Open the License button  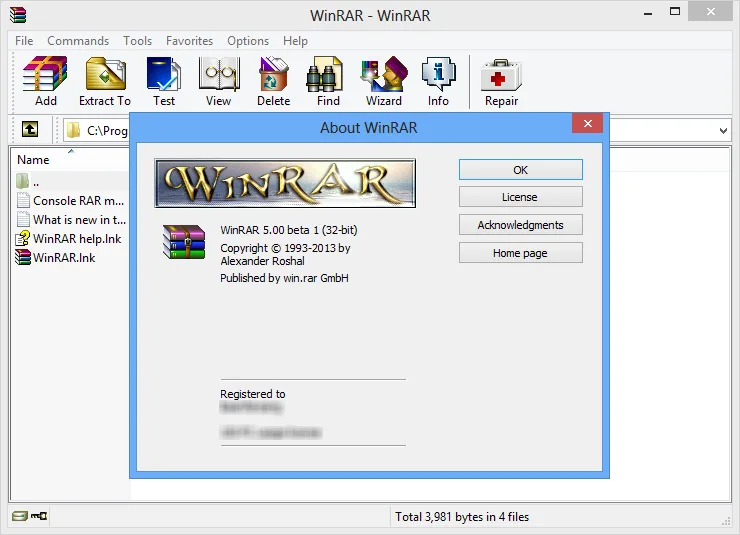click(521, 197)
